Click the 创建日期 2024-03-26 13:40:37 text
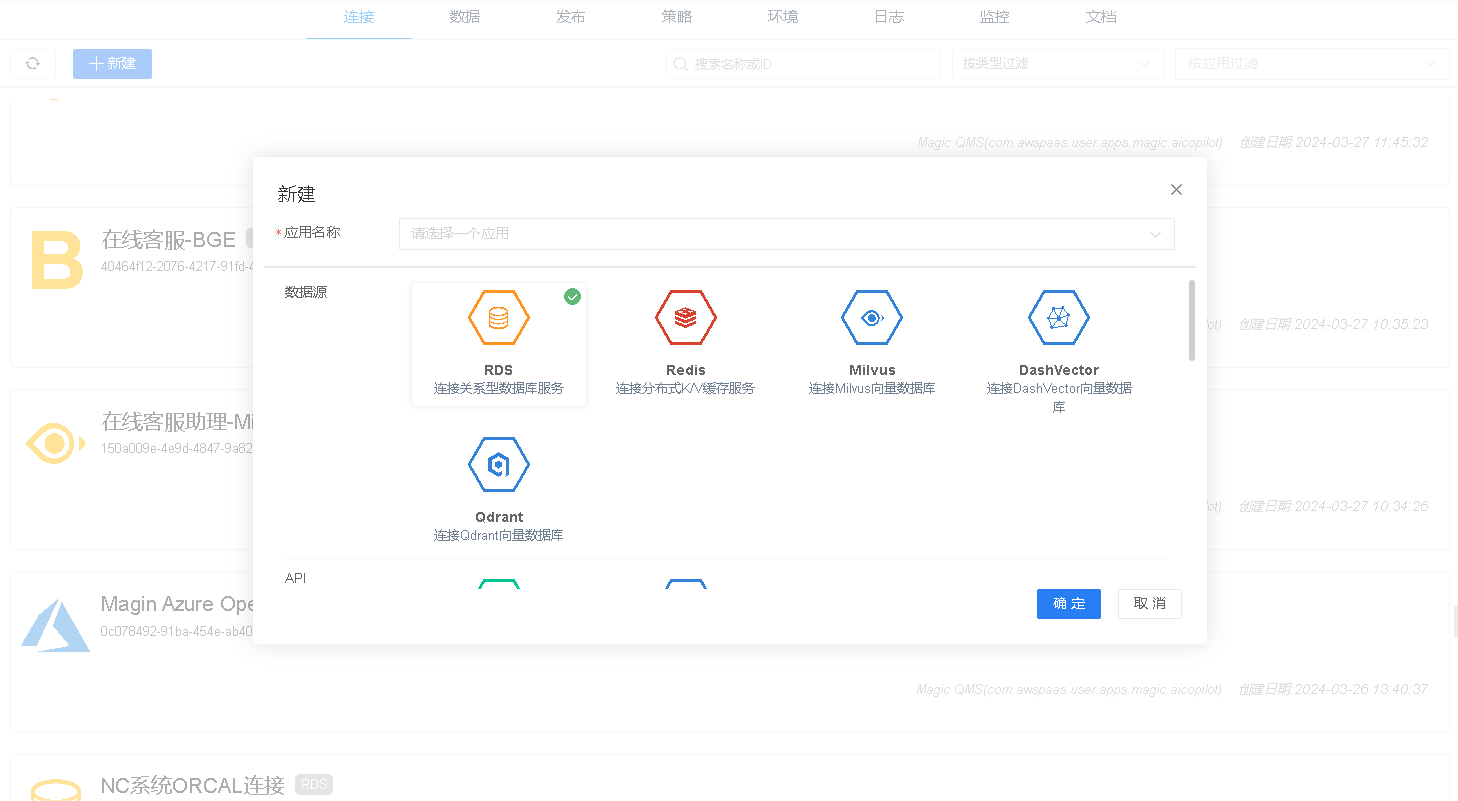Screen dimensions: 1458x801 click(1333, 689)
